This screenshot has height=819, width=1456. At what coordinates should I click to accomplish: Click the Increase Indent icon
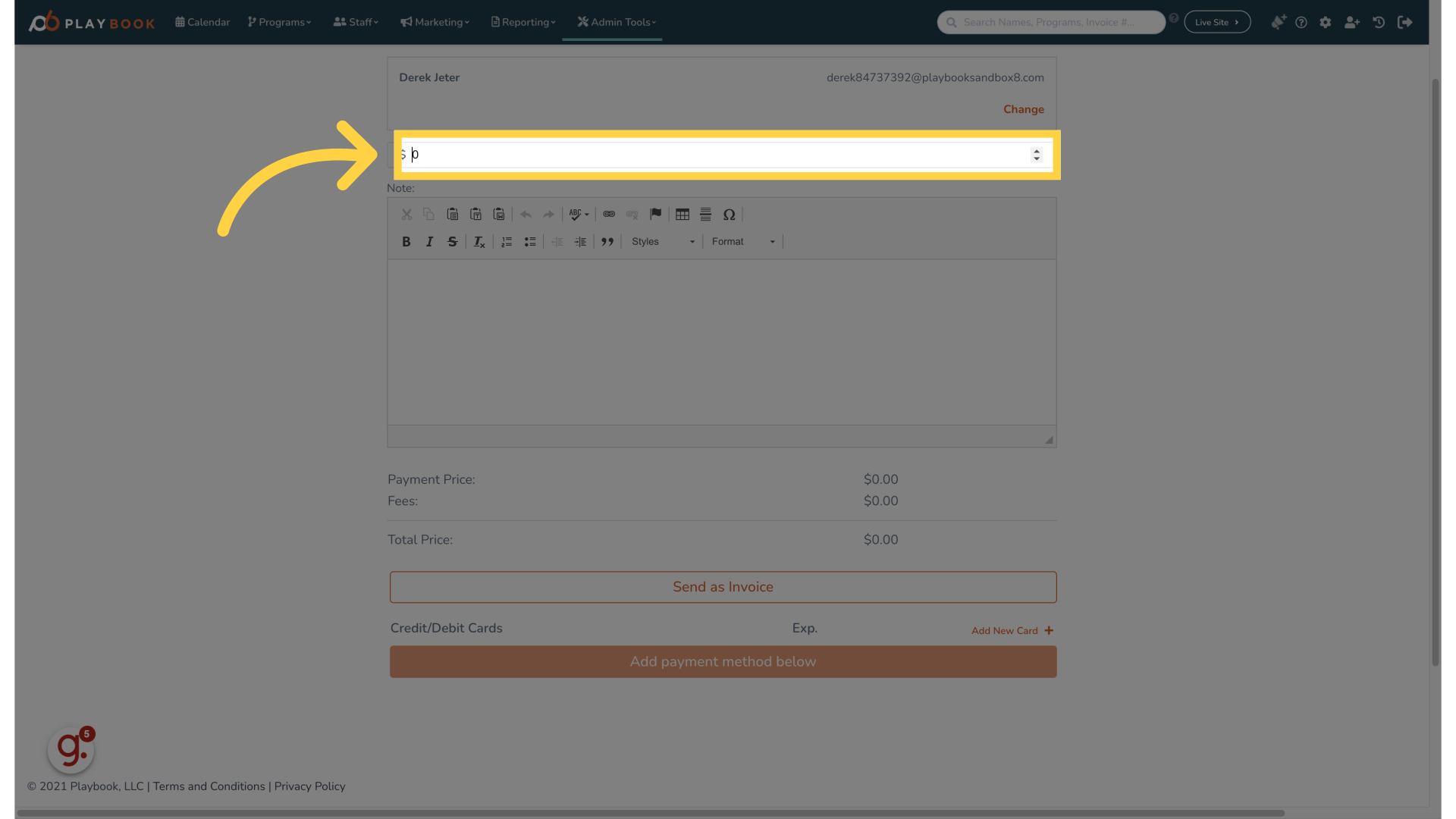(x=580, y=242)
